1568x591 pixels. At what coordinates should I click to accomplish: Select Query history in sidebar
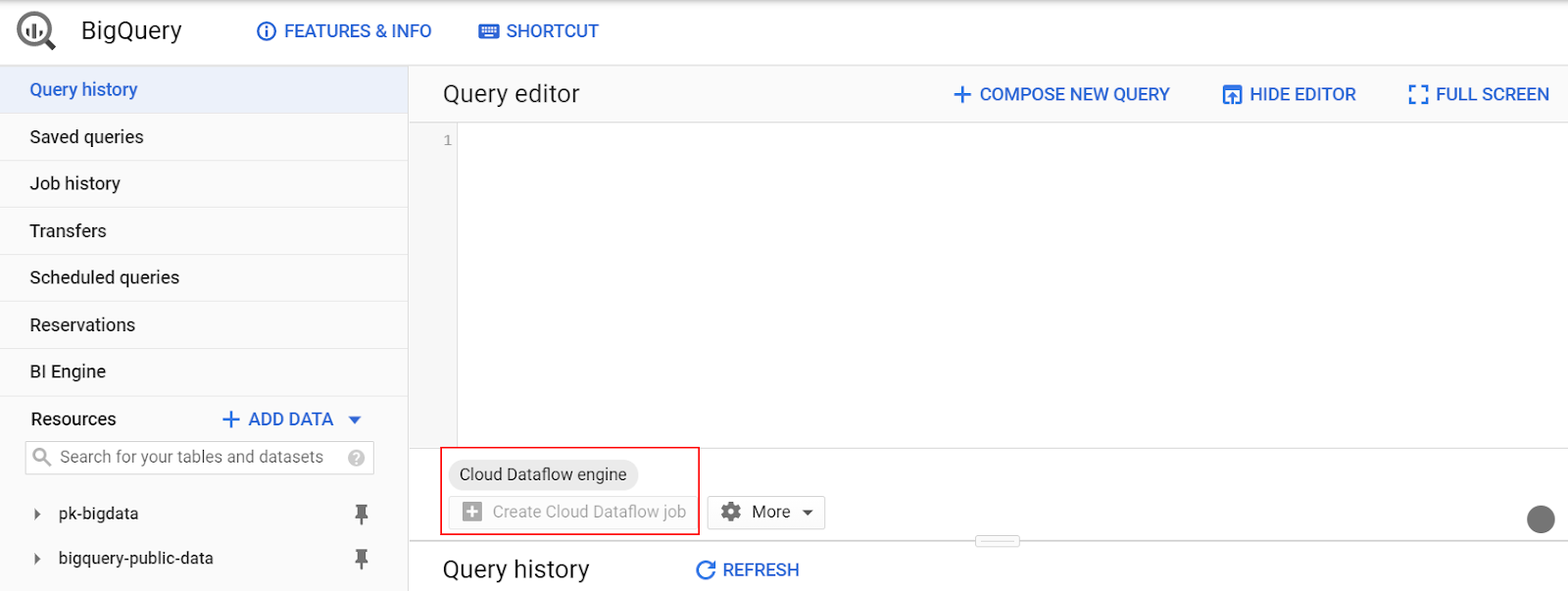204,89
